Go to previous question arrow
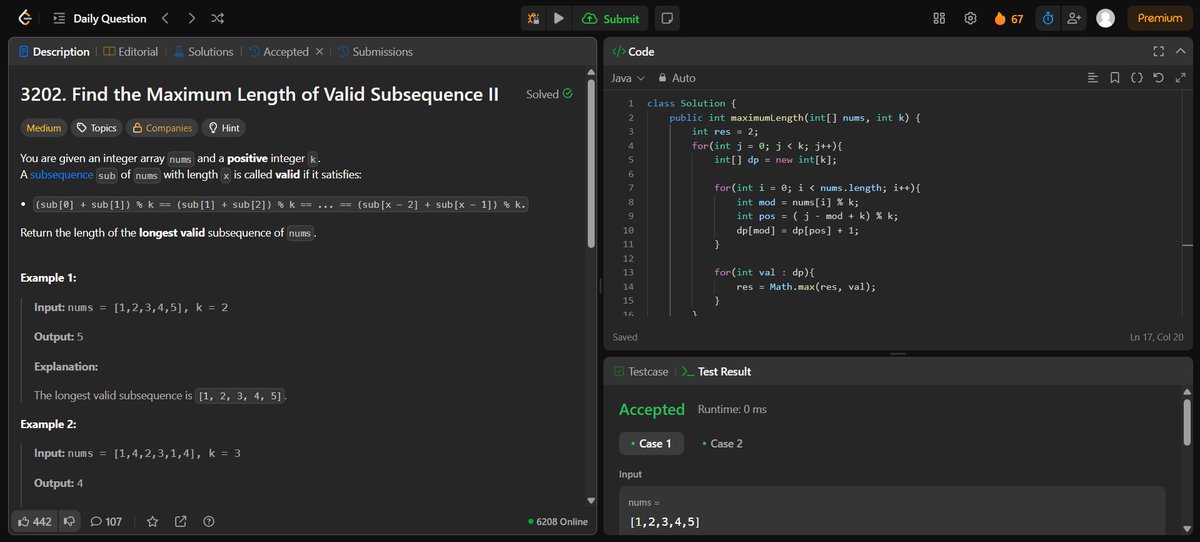This screenshot has width=1200, height=542. point(166,18)
